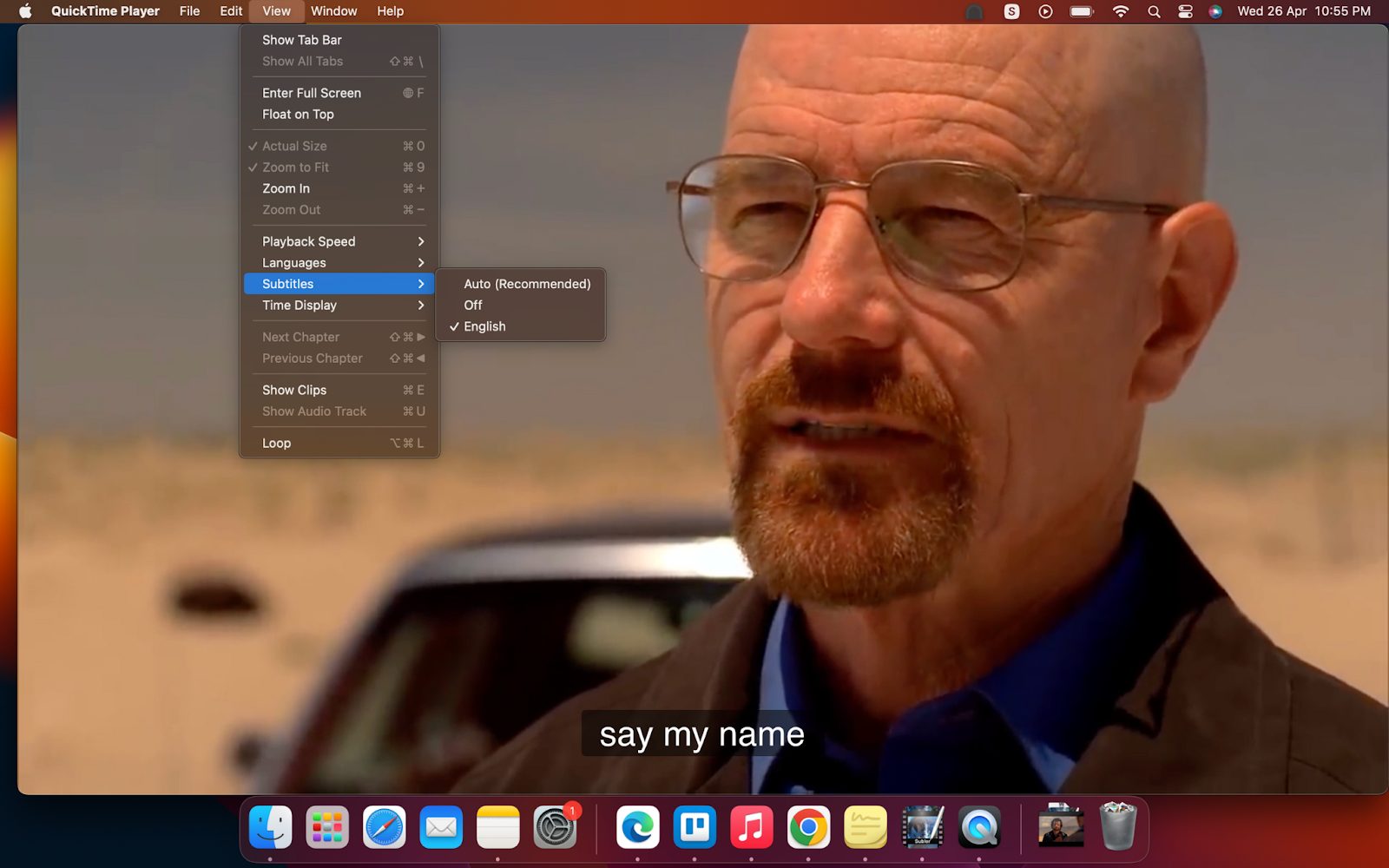Expand Time Display submenu
Viewport: 1389px width, 868px height.
coord(339,305)
